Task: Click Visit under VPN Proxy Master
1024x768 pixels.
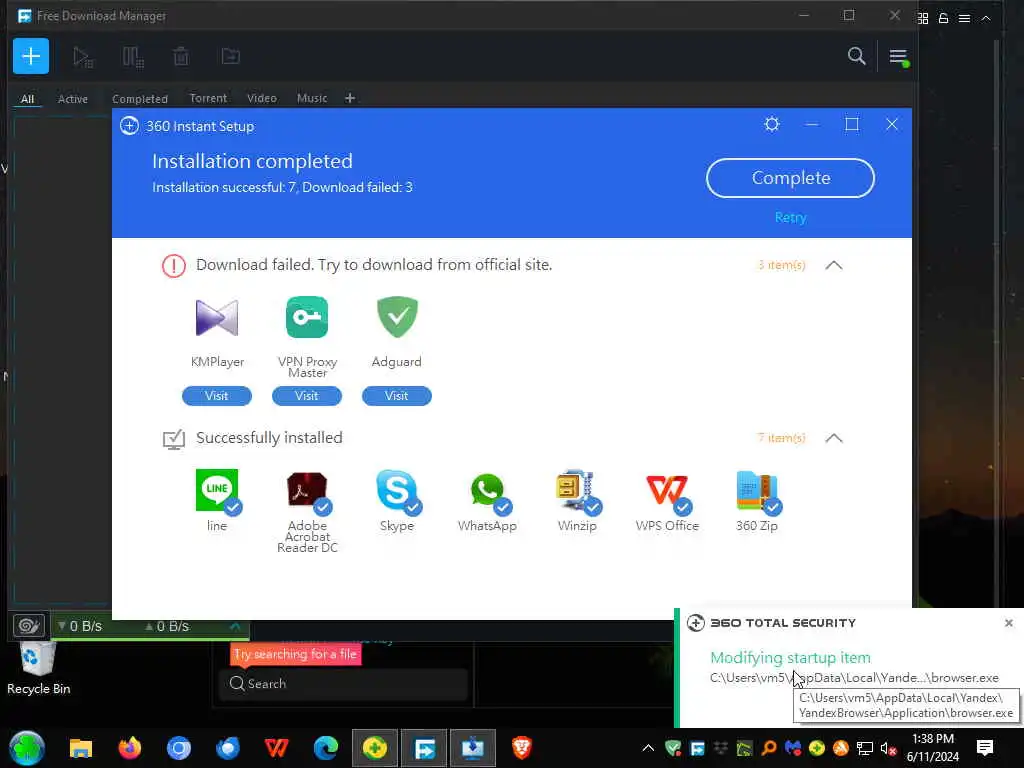Action: 307,396
